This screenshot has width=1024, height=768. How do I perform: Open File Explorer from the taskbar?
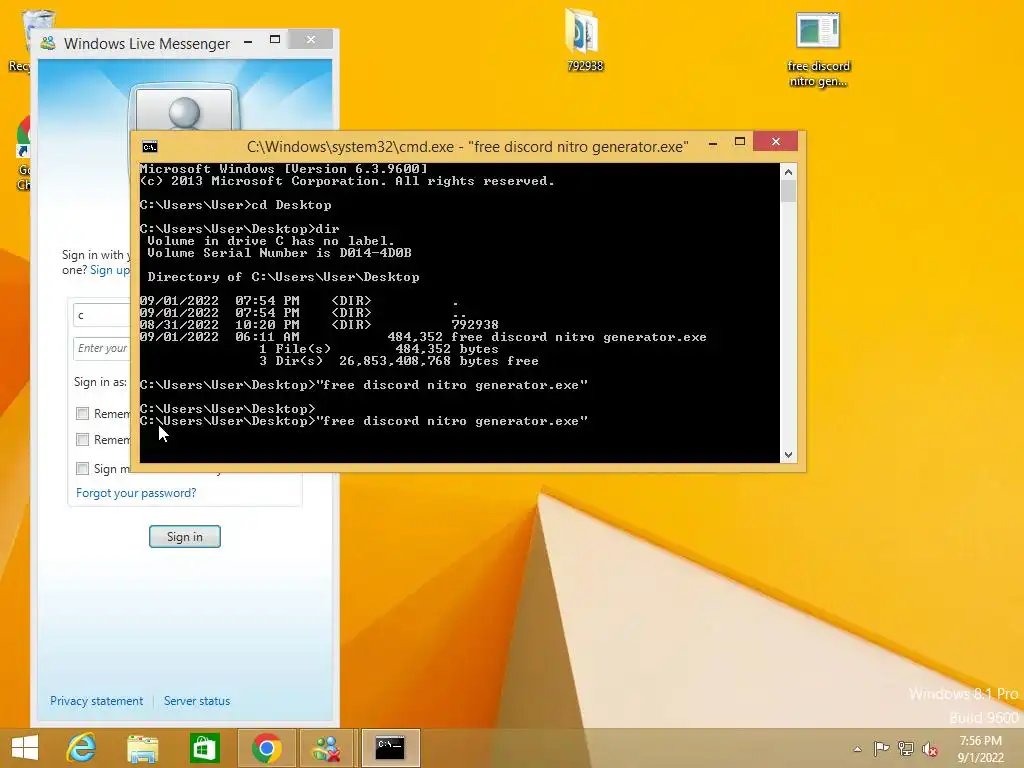[x=142, y=748]
